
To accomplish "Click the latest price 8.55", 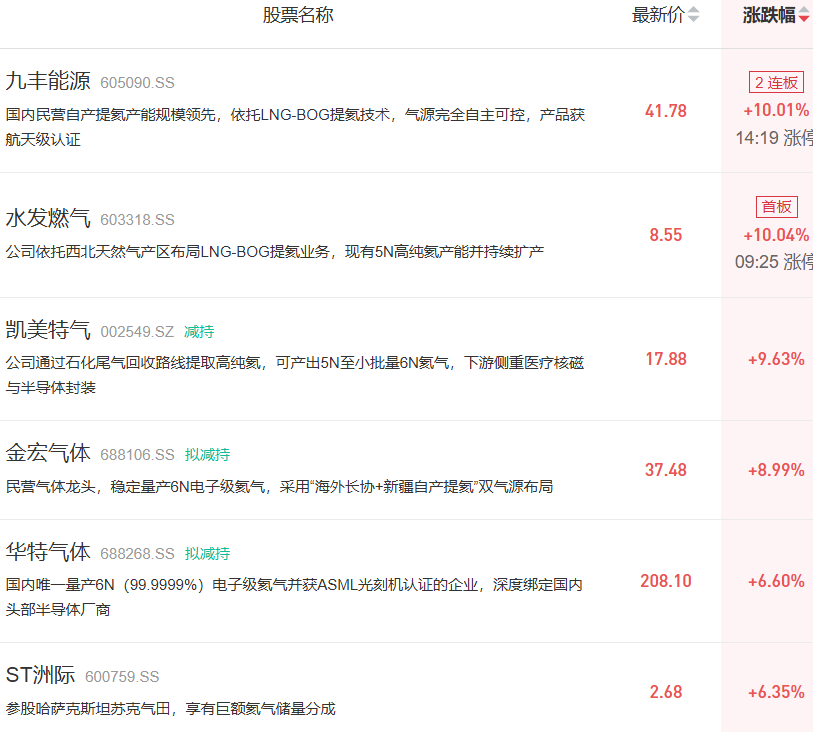I will tap(666, 235).
